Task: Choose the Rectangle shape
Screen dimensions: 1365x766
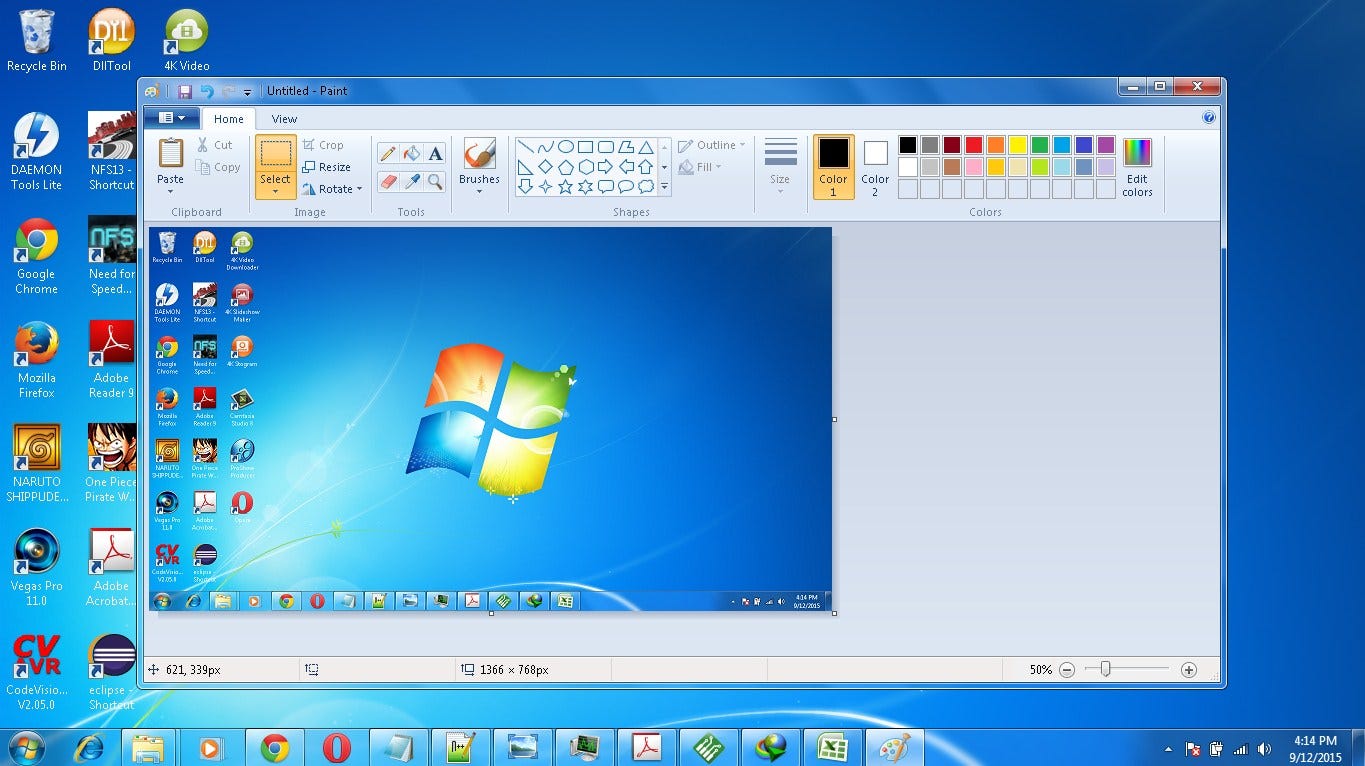Action: coord(585,147)
